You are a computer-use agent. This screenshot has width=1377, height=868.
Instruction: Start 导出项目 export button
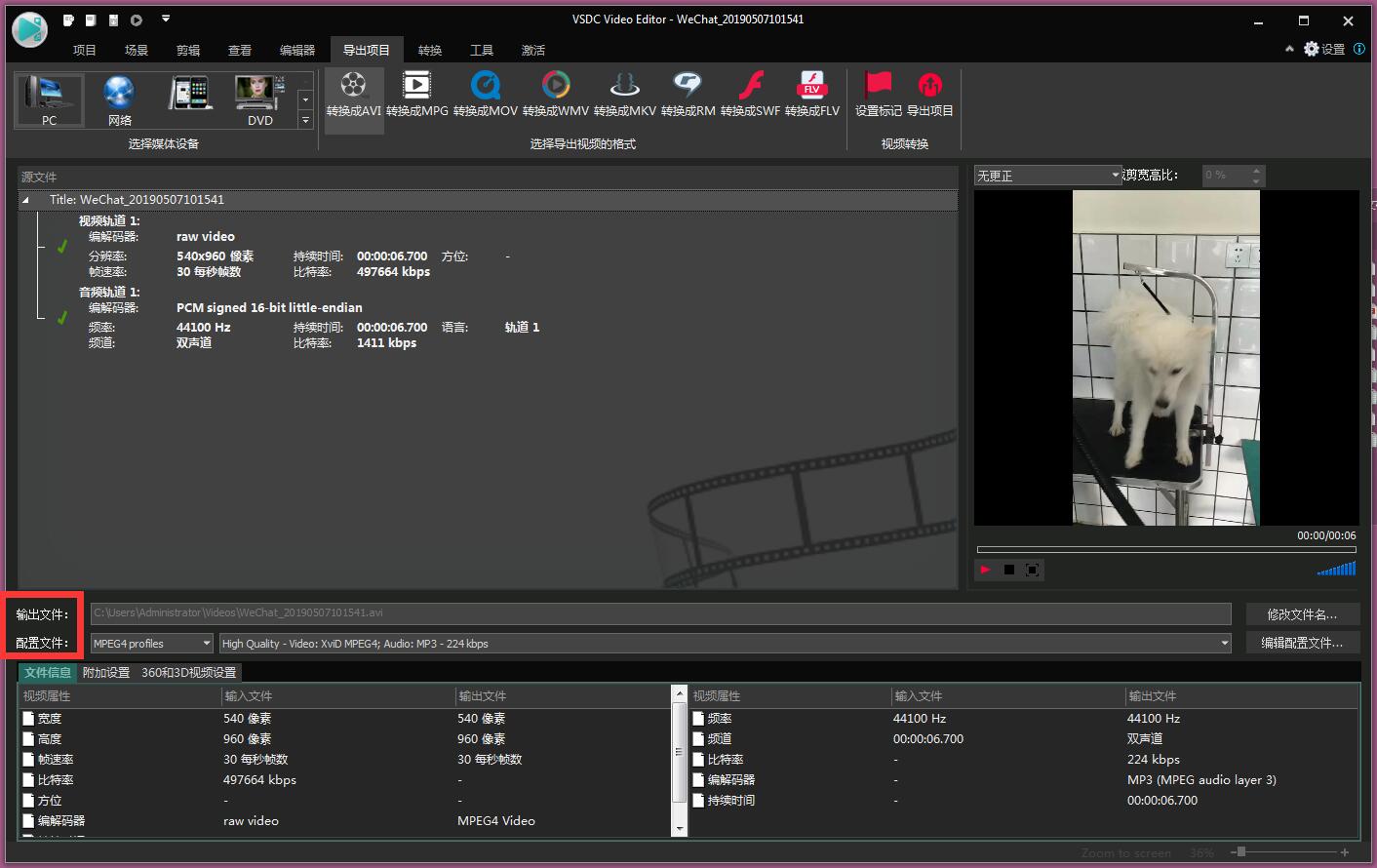[930, 96]
